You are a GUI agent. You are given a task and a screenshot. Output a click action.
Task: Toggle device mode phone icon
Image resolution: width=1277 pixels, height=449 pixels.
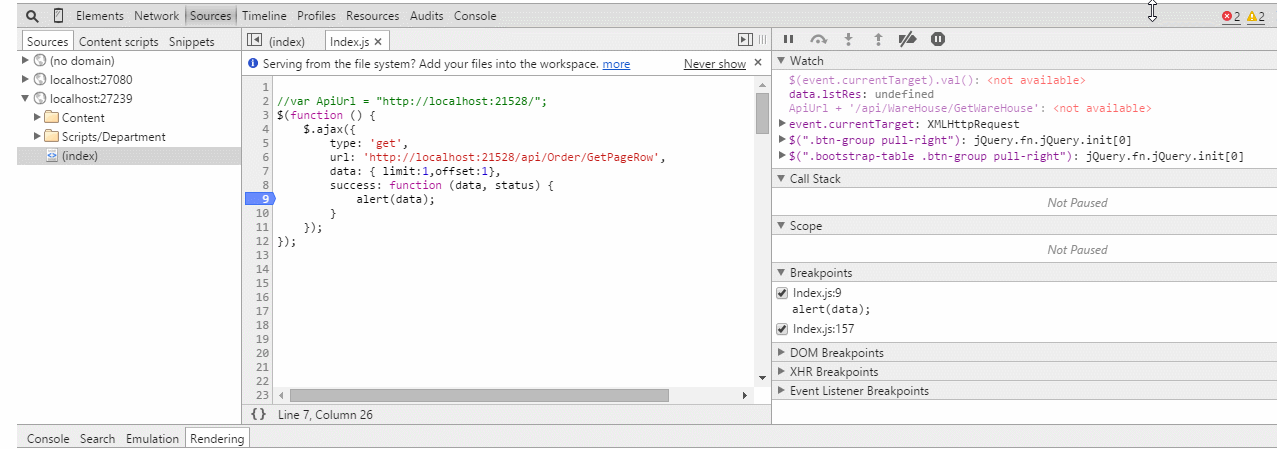pyautogui.click(x=59, y=16)
